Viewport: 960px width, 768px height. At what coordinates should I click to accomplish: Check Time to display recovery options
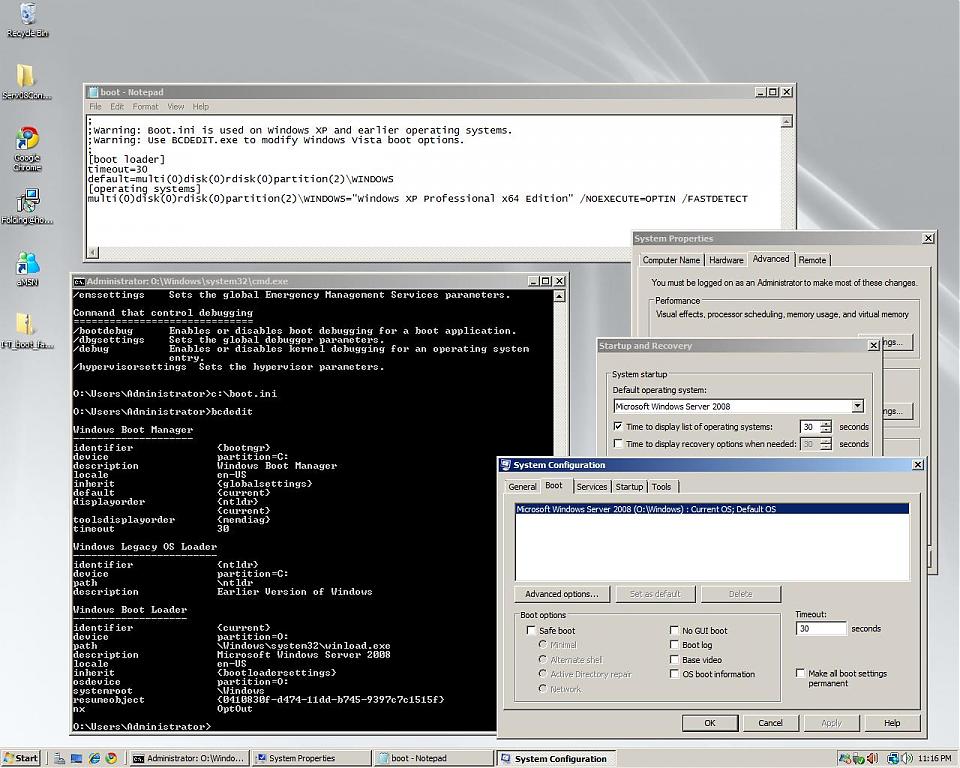coord(618,444)
